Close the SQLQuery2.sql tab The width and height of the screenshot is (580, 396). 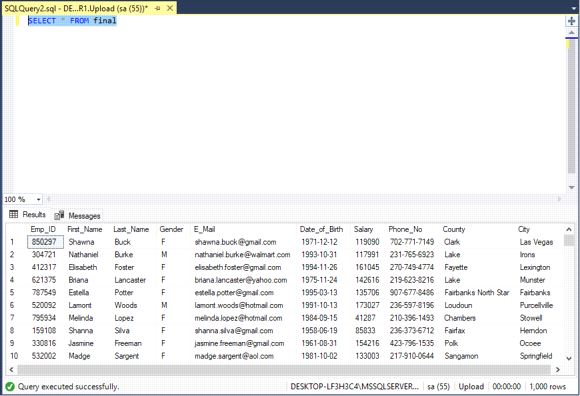170,8
